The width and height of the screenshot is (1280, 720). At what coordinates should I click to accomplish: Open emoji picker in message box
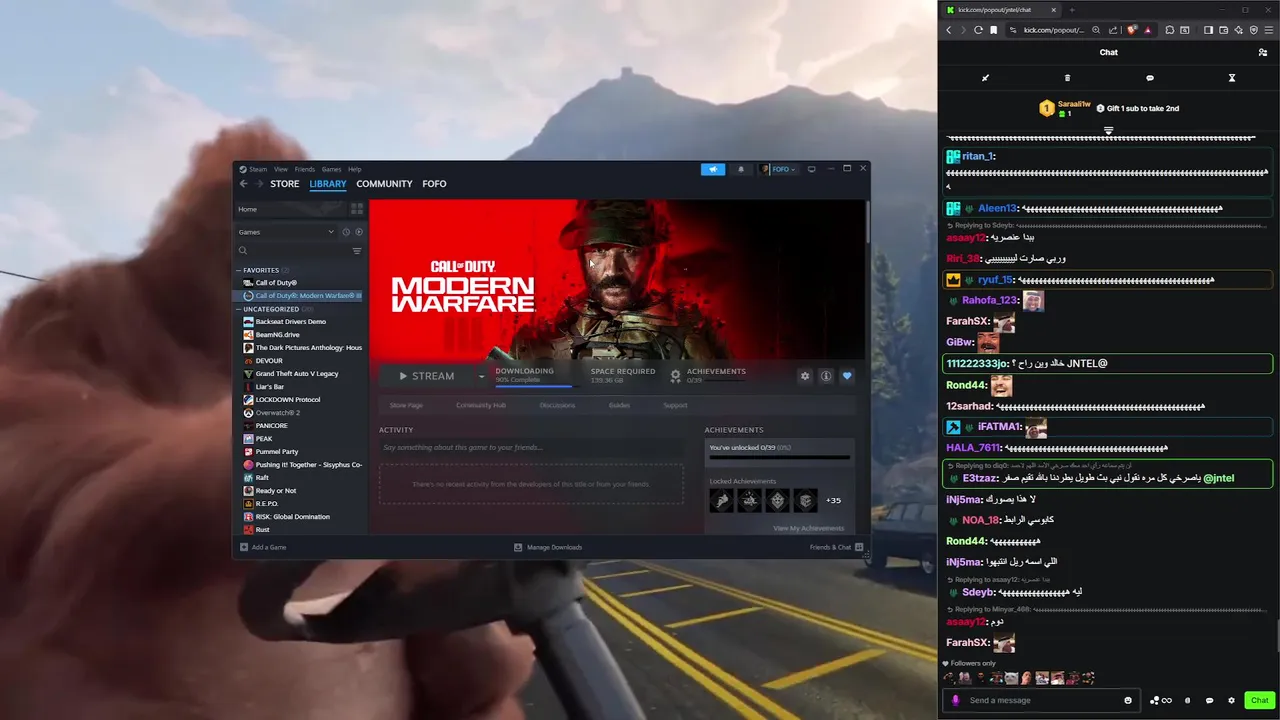1128,700
